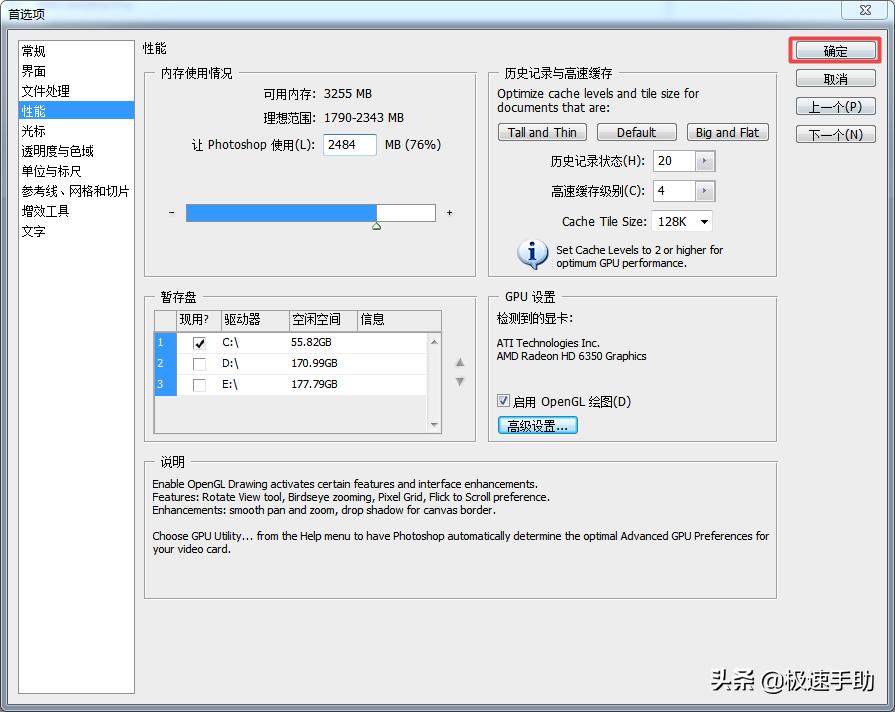Select 光标 in the preferences sidebar
This screenshot has width=895, height=712.
coord(32,130)
